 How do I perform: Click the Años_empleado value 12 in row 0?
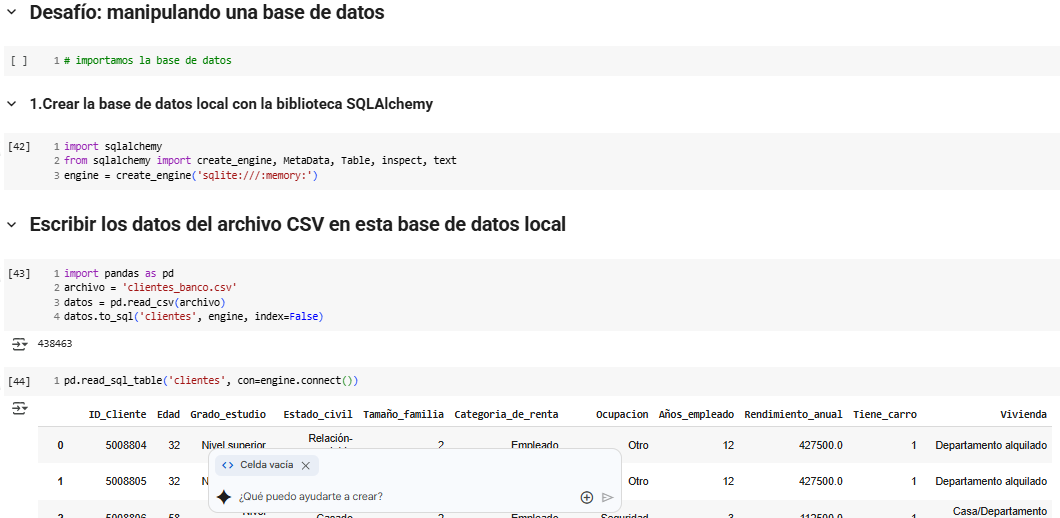[728, 445]
